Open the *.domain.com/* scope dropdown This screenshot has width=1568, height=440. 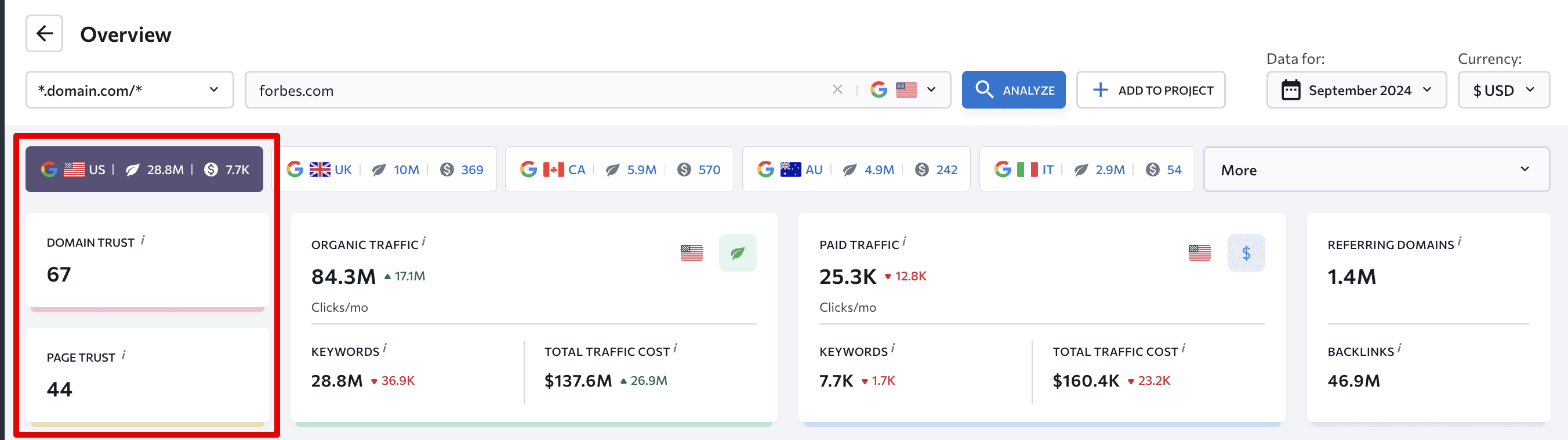130,89
